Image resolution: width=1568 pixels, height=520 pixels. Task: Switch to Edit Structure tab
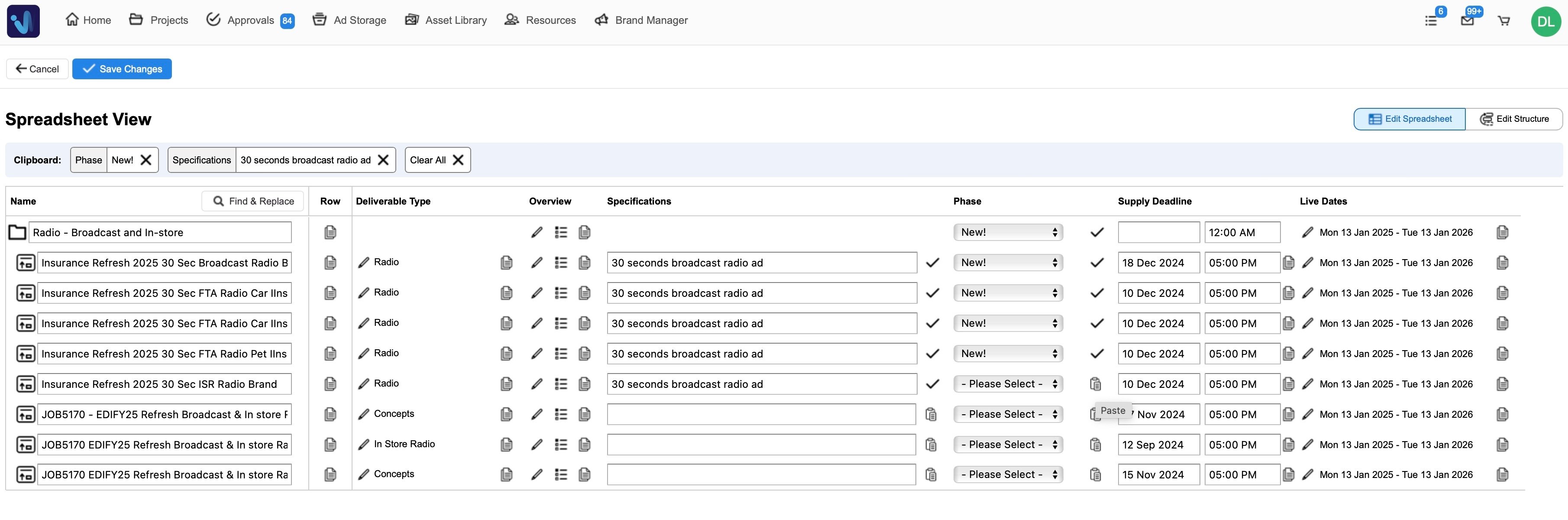[1514, 119]
